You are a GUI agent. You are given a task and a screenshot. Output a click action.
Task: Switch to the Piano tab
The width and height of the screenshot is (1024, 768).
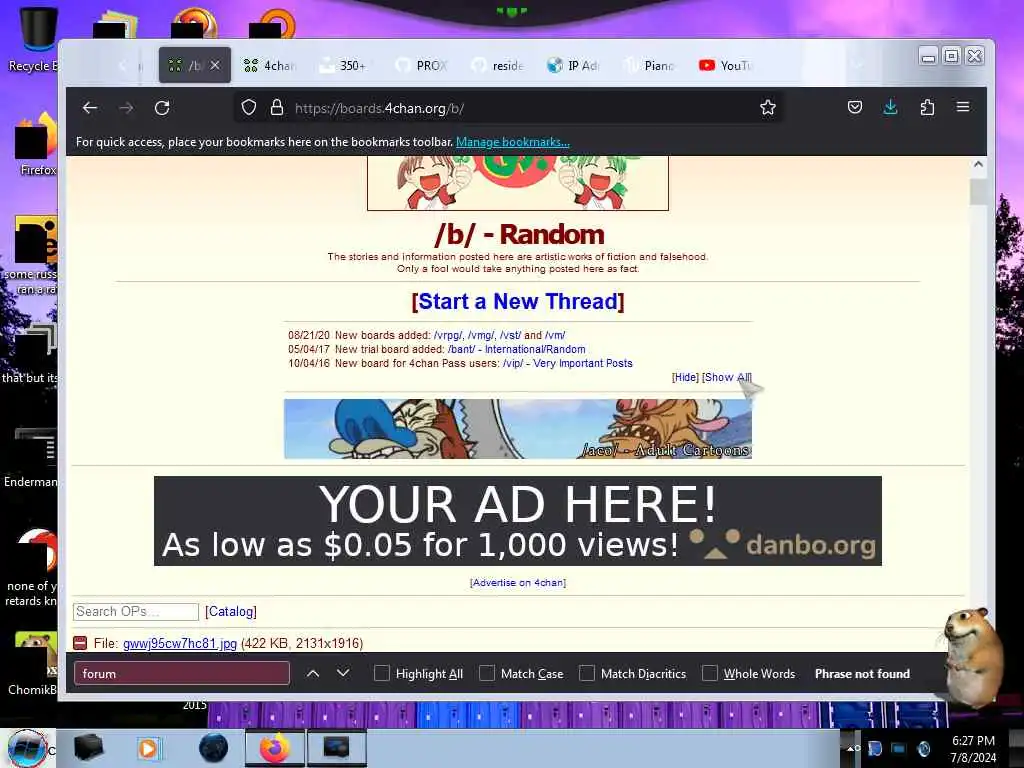point(650,65)
